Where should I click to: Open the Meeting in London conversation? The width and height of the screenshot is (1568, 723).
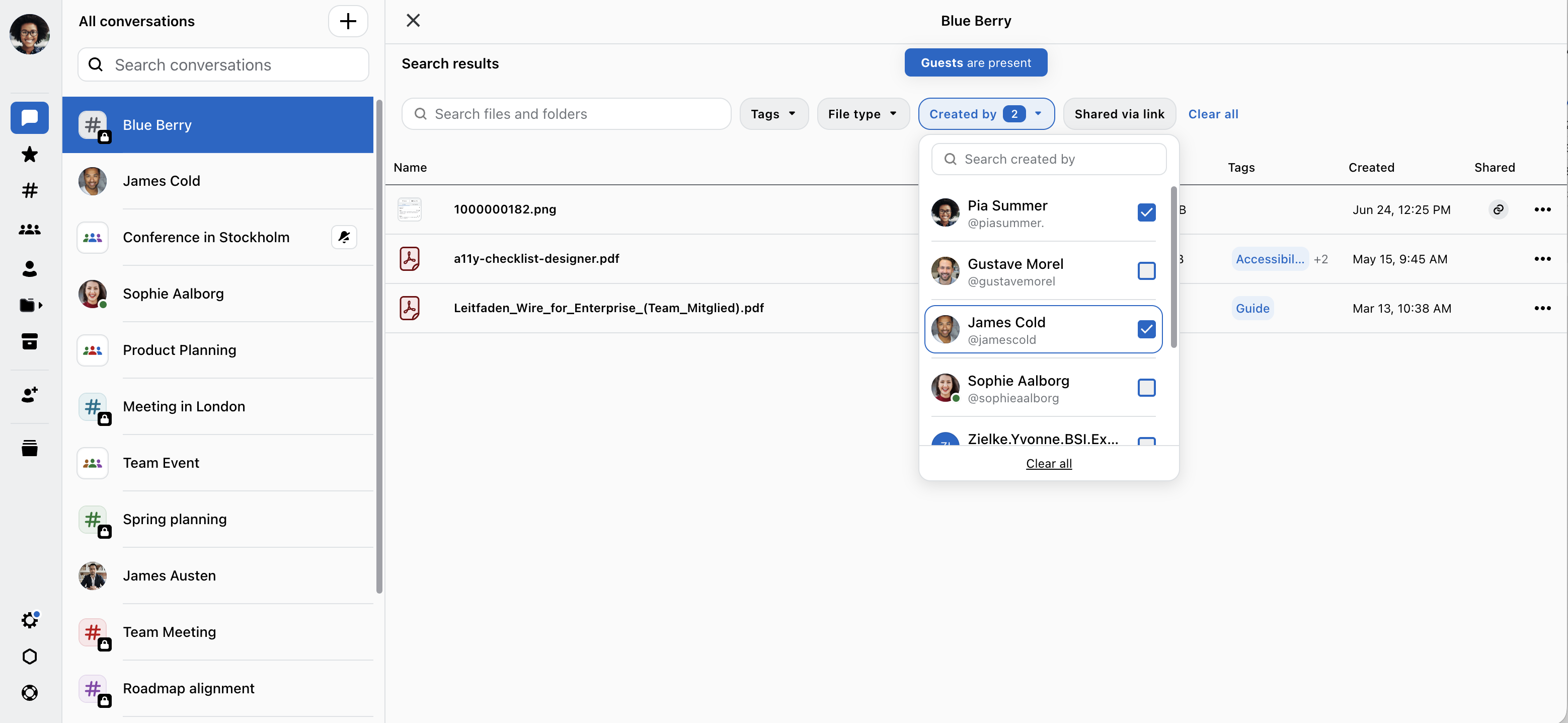(217, 406)
